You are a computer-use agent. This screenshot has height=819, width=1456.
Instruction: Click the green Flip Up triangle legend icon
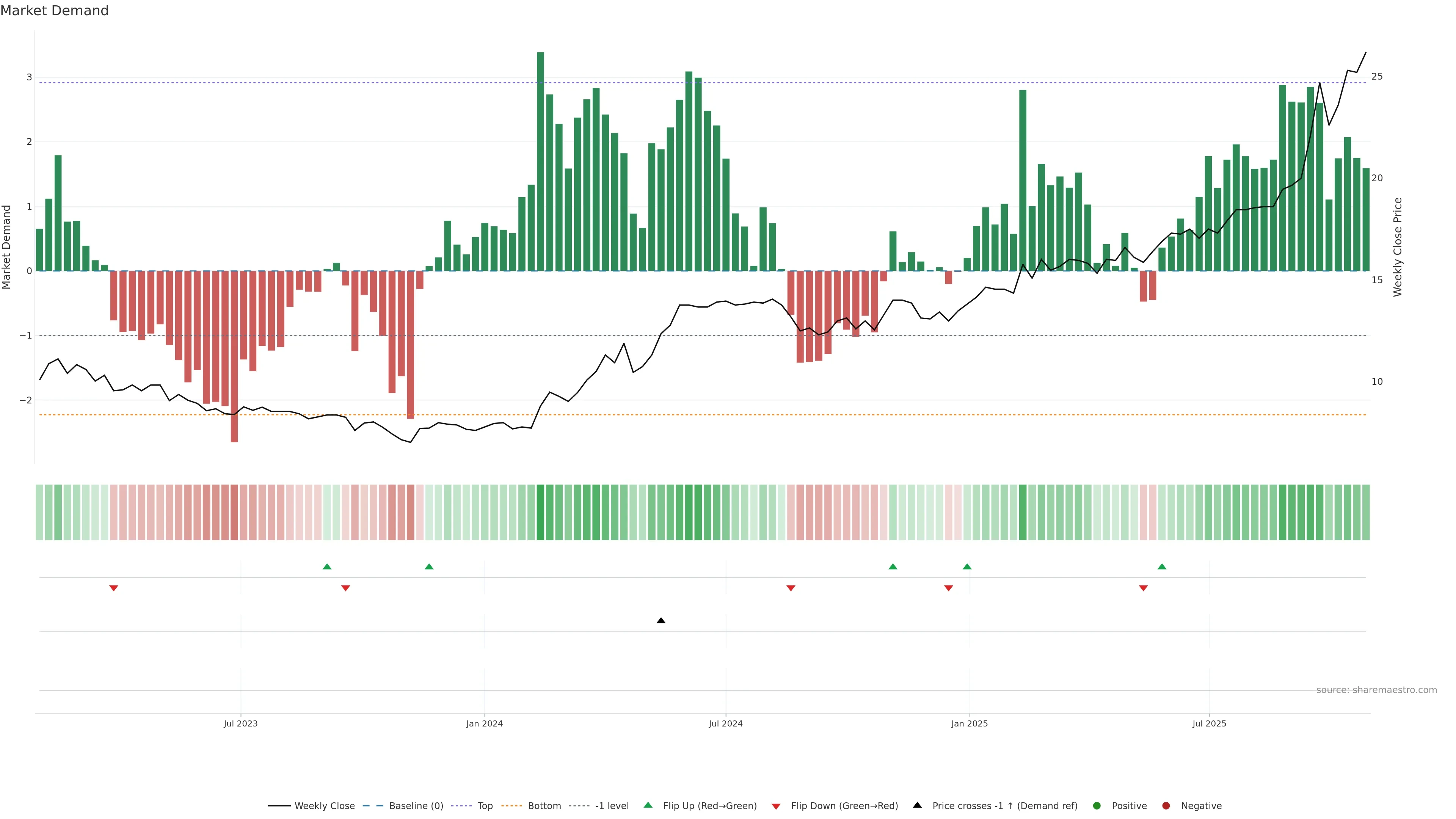click(648, 805)
